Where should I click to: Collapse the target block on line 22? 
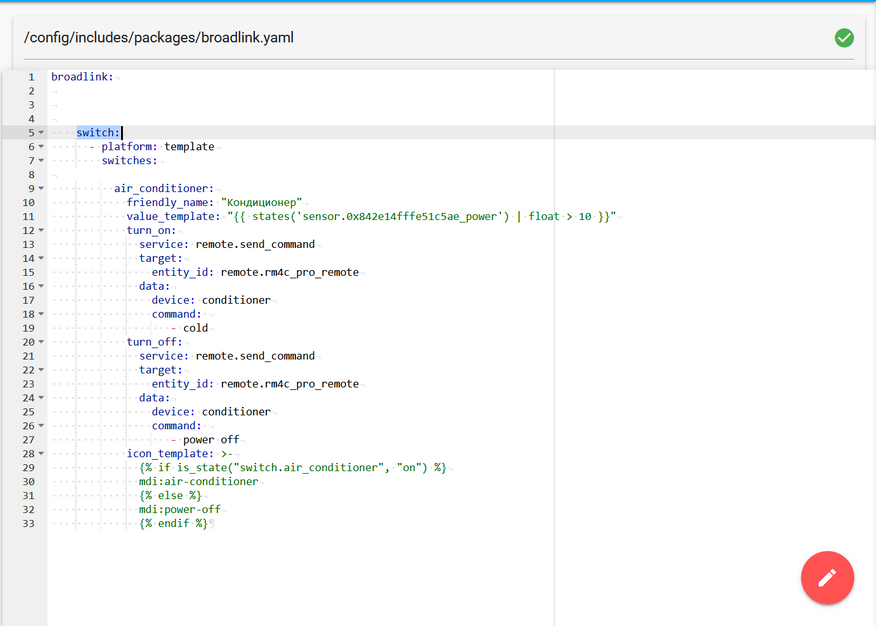coord(41,370)
